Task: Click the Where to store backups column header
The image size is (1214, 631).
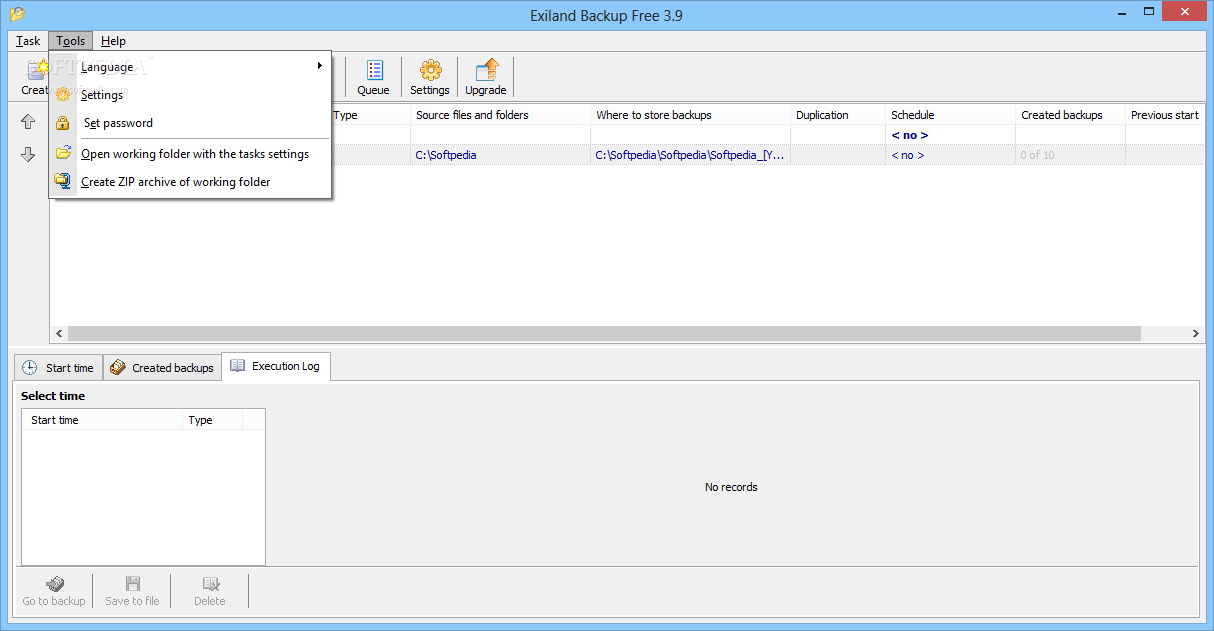Action: tap(690, 115)
